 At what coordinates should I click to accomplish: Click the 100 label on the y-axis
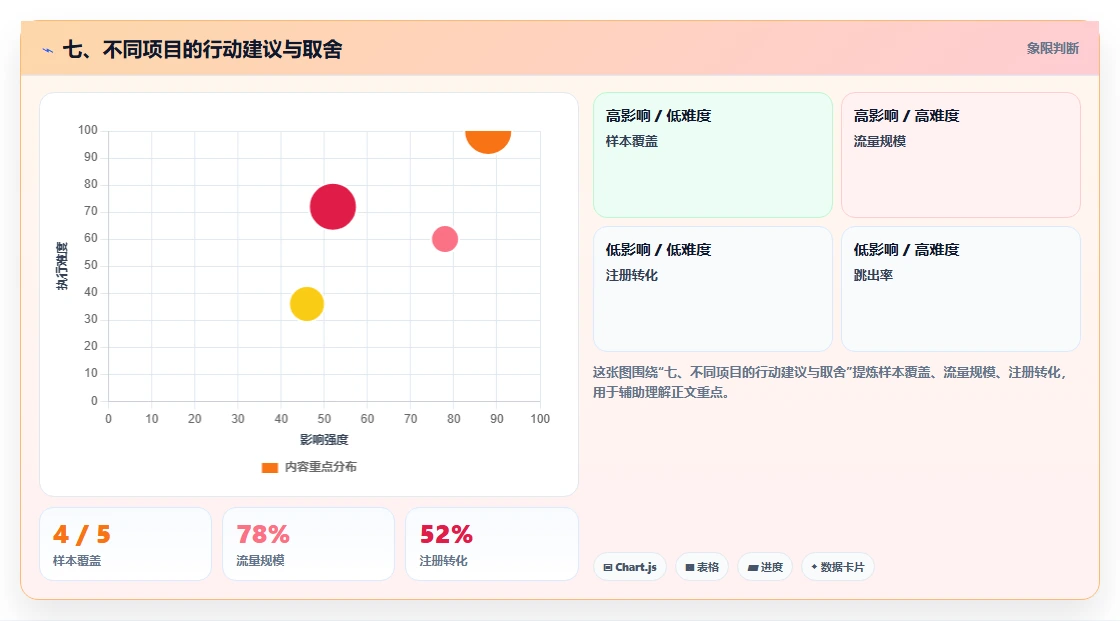pyautogui.click(x=88, y=130)
